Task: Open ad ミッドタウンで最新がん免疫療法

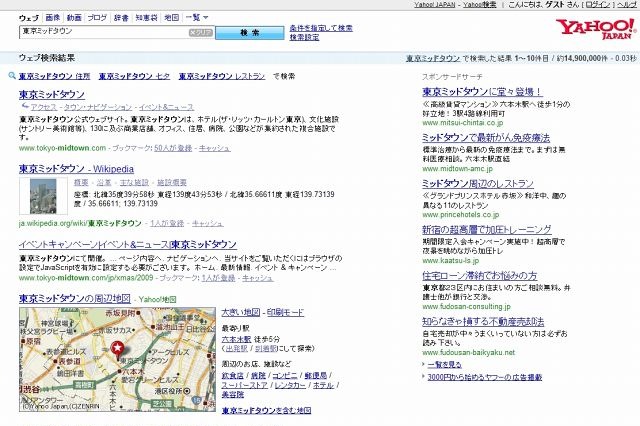Action: tap(486, 138)
